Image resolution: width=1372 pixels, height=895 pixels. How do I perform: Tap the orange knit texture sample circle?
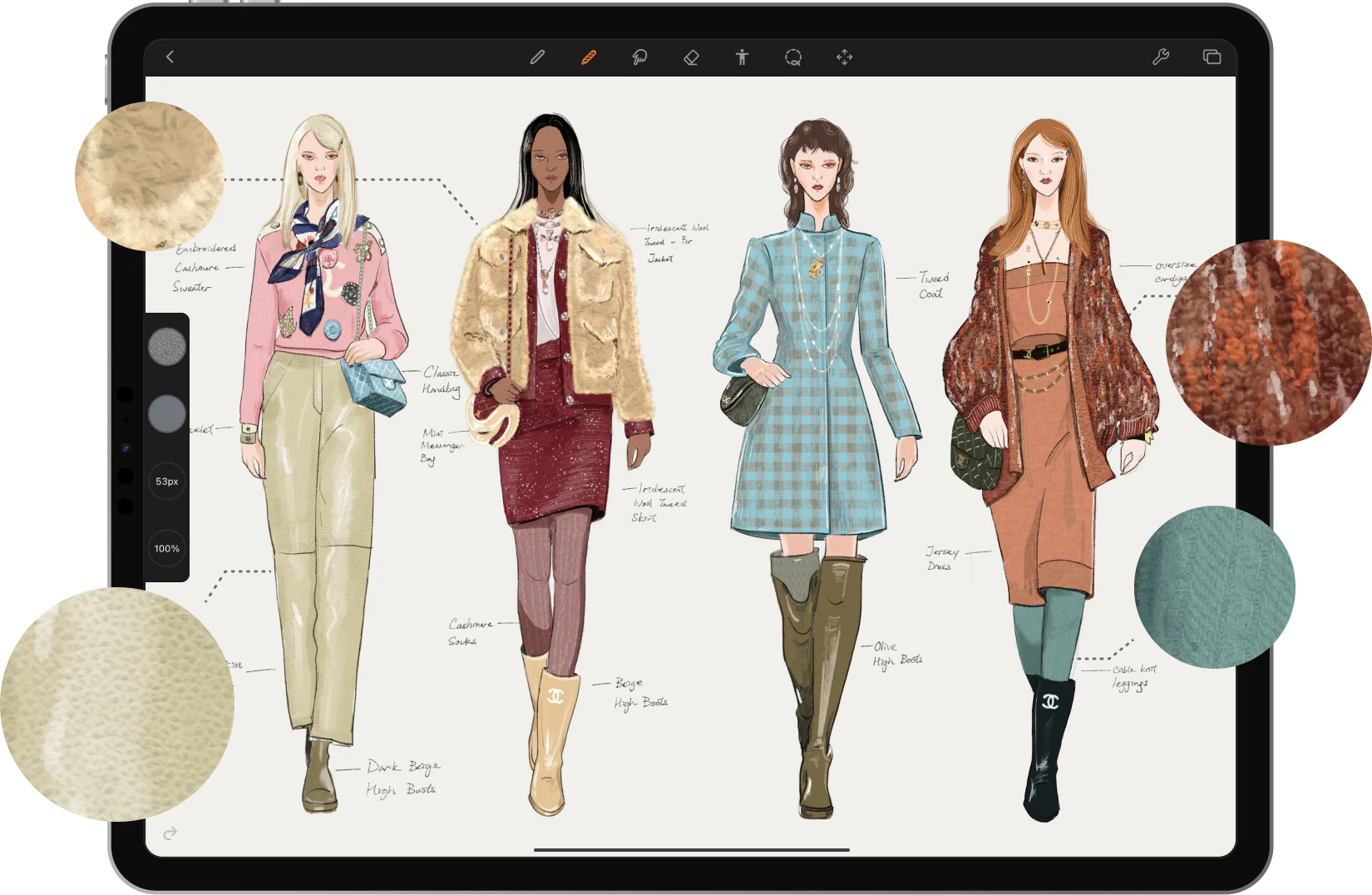tap(1269, 342)
